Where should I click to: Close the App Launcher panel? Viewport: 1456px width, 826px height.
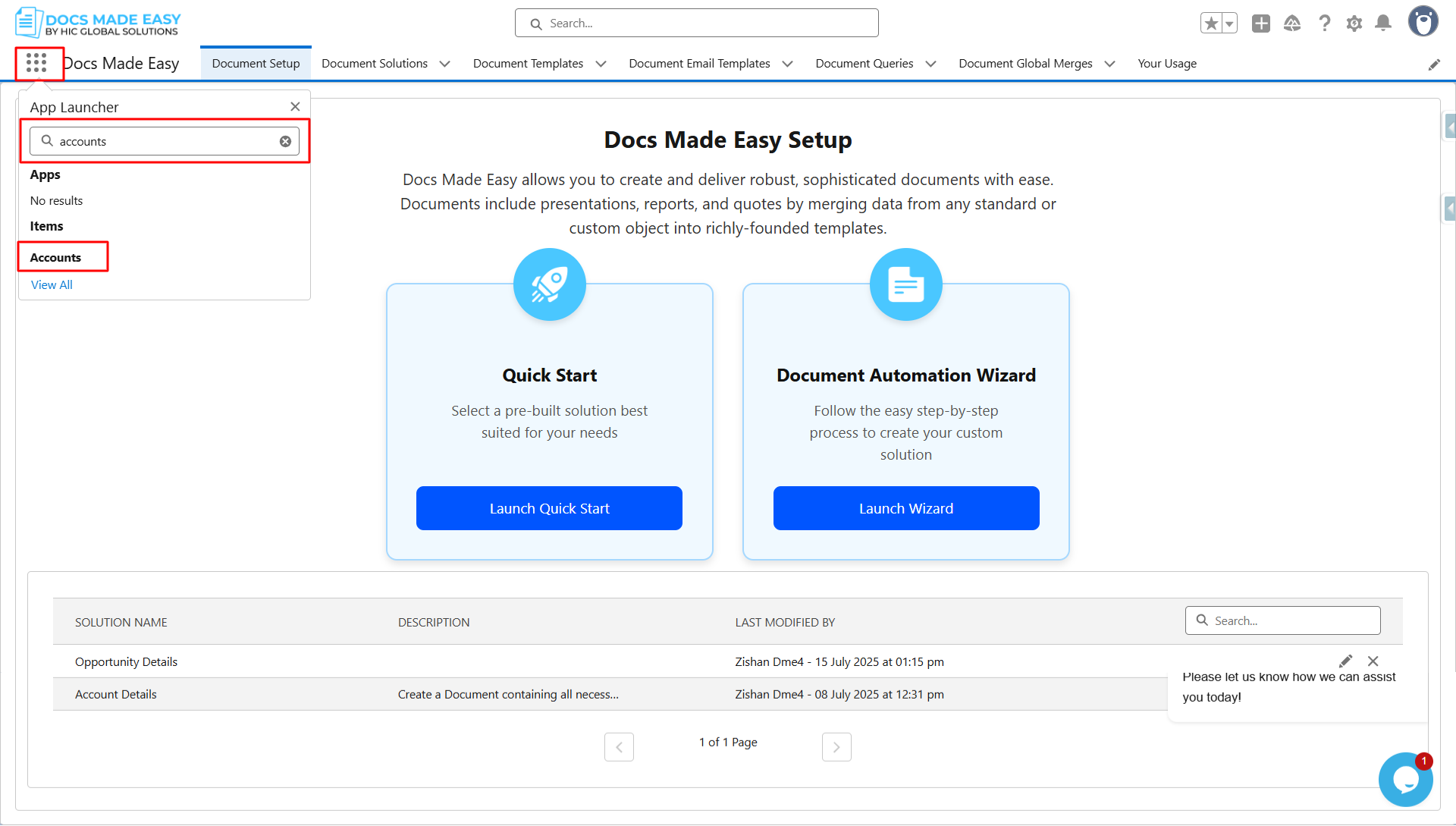295,107
